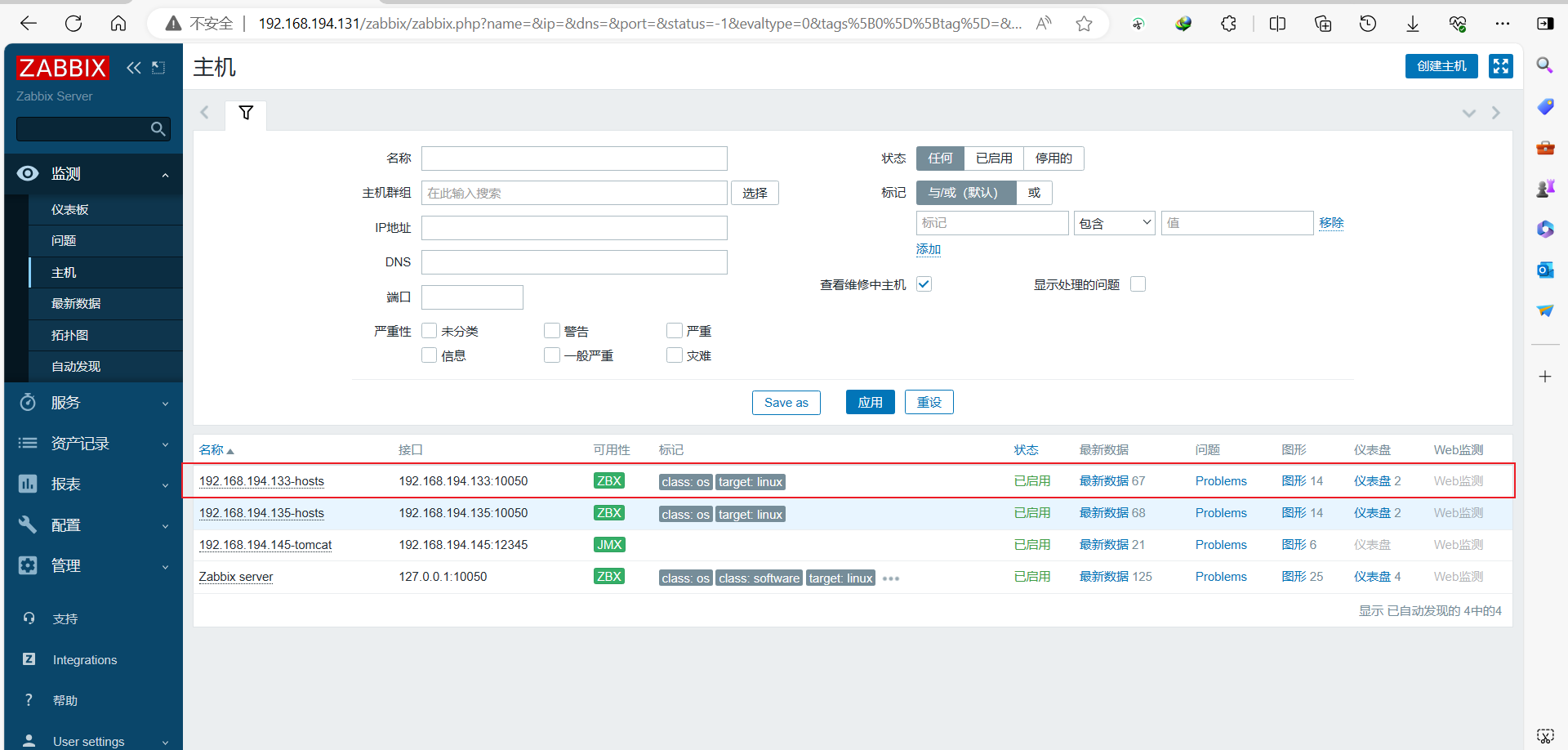Open the filter funnel tab
This screenshot has height=750, width=1568.
coord(246,113)
